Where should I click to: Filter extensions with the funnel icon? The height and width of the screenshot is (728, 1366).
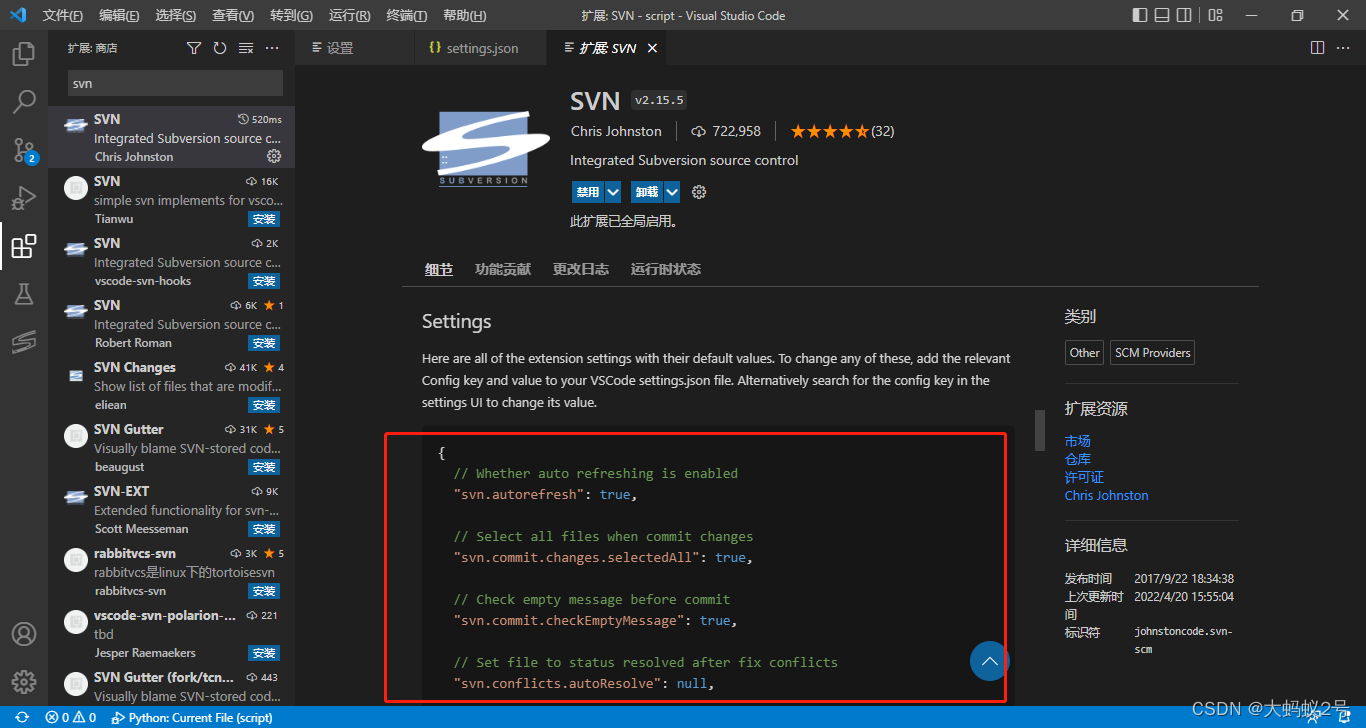tap(194, 48)
